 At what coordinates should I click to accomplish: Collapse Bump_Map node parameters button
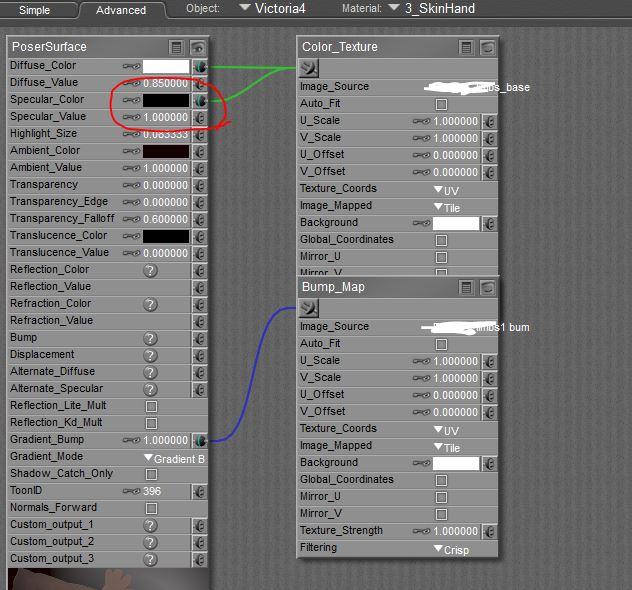pyautogui.click(x=466, y=288)
